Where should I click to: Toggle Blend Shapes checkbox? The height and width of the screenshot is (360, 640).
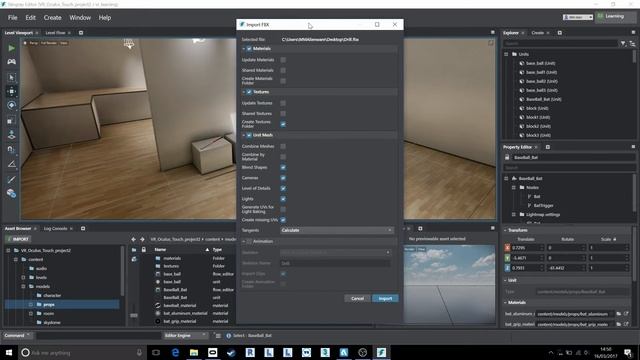(x=283, y=167)
